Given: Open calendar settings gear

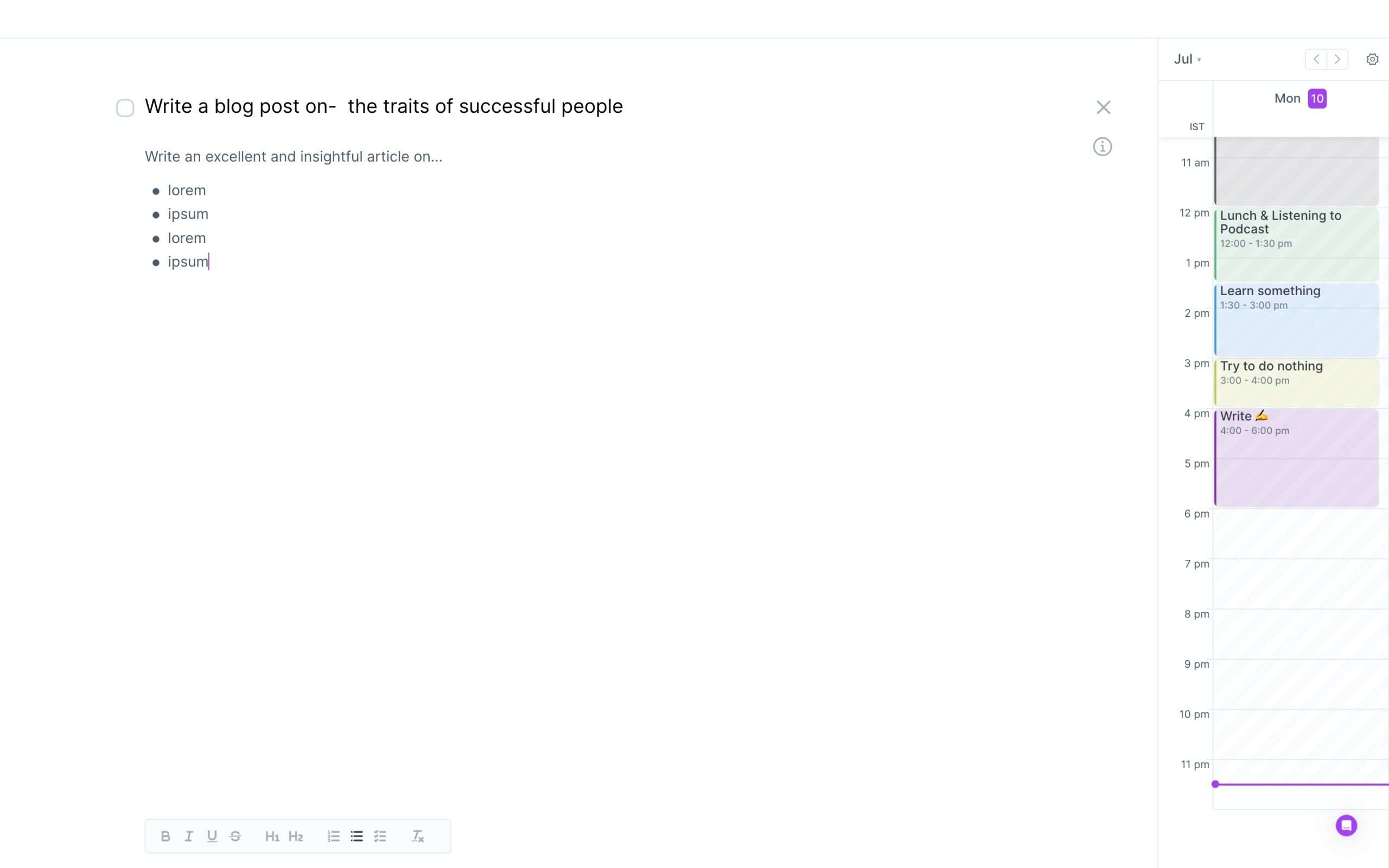Looking at the screenshot, I should (1372, 59).
